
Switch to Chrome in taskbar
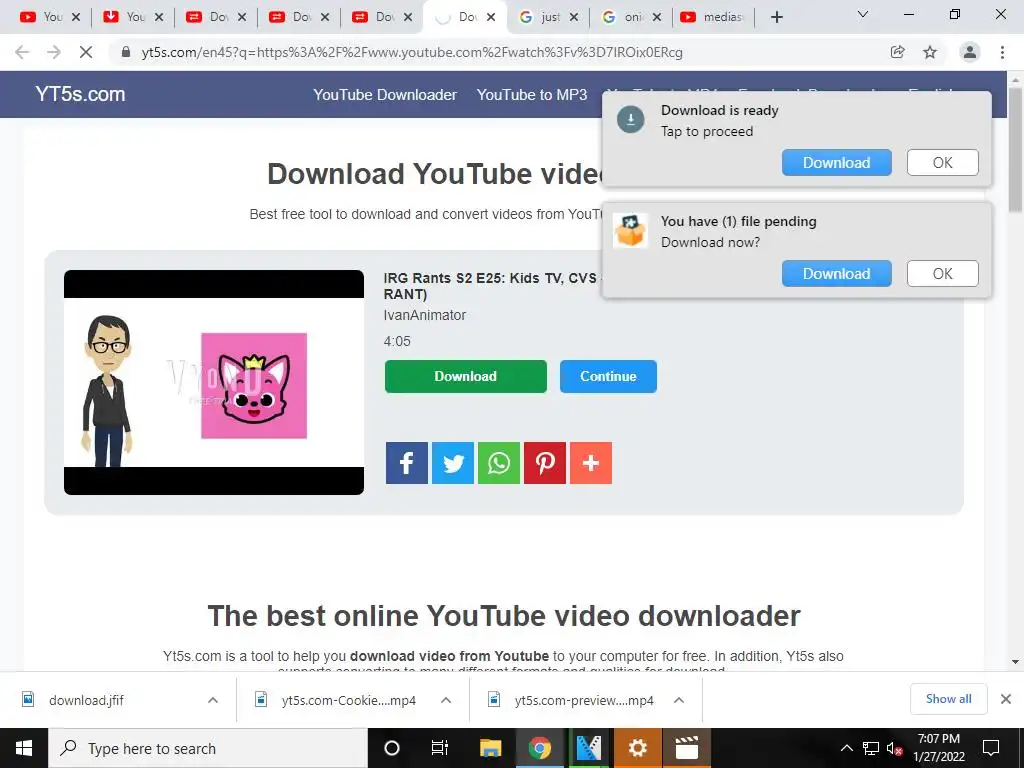tap(539, 748)
